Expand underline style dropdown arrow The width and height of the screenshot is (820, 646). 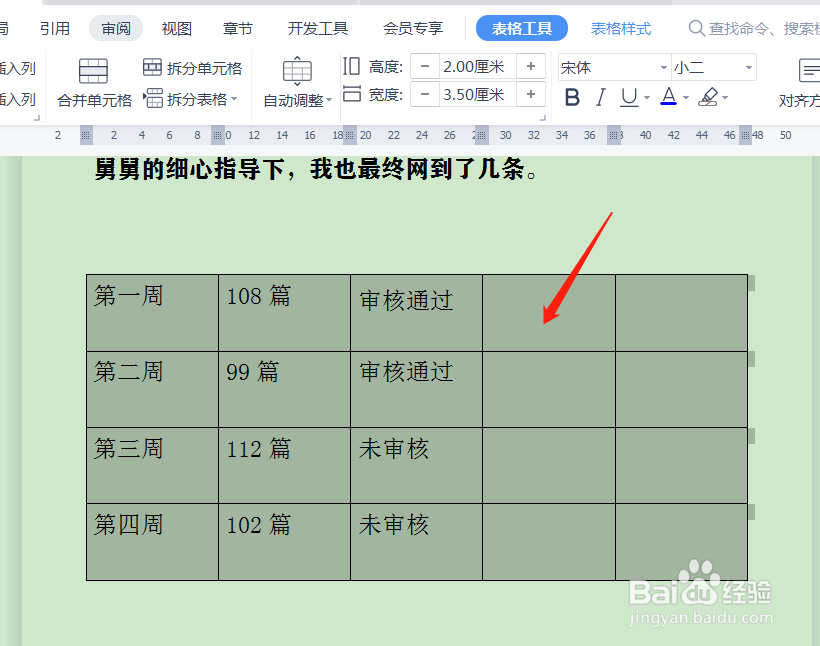pos(647,98)
